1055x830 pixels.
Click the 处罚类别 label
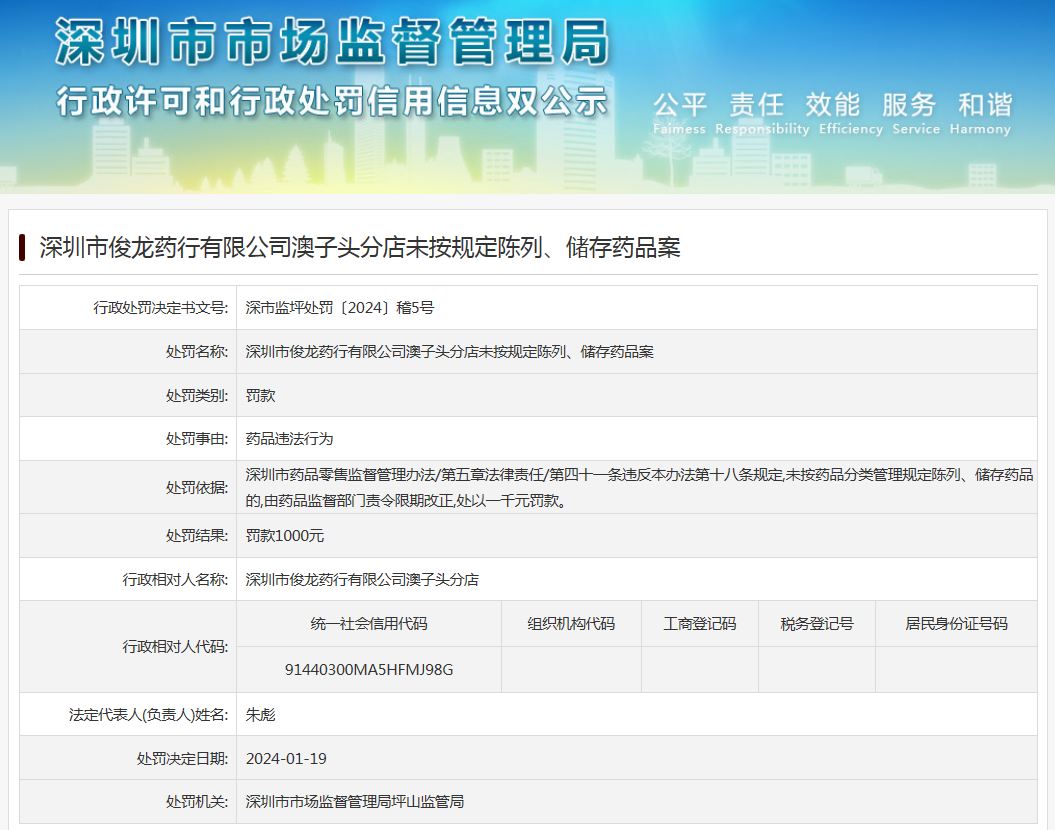coord(197,395)
